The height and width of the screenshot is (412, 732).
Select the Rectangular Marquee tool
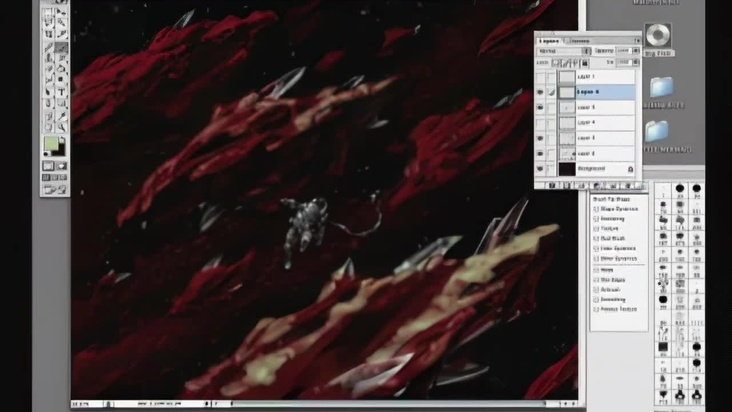click(x=49, y=12)
